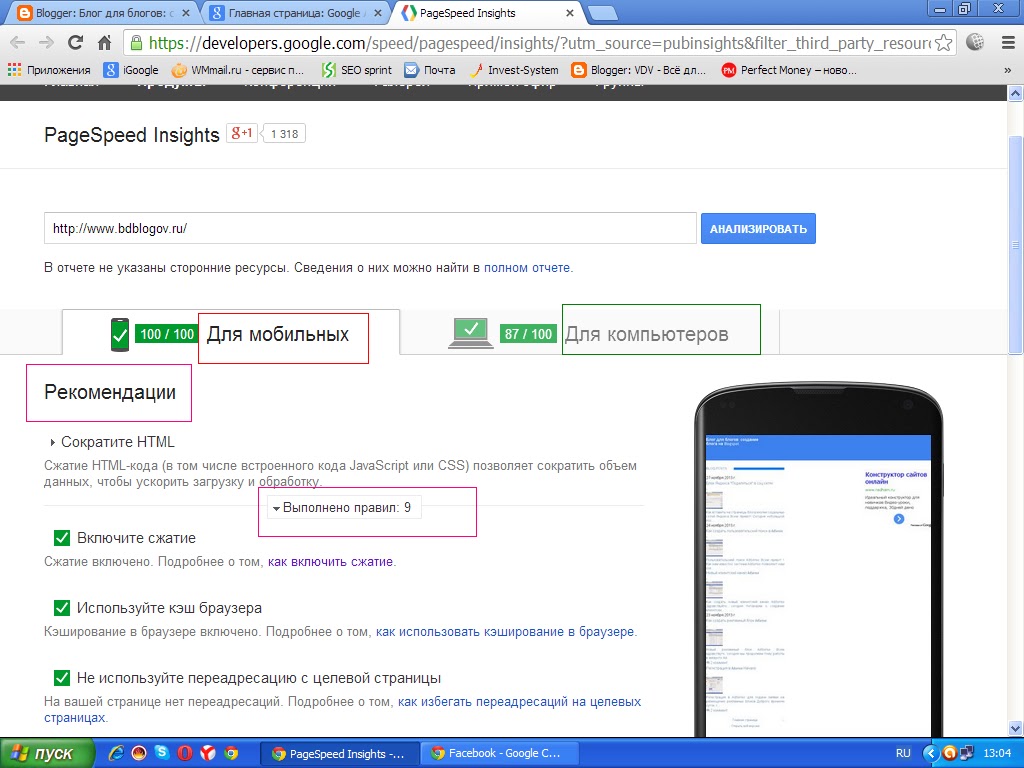The width and height of the screenshot is (1024, 768).
Task: Click the page vertical scrollbar thumb
Action: [1015, 245]
